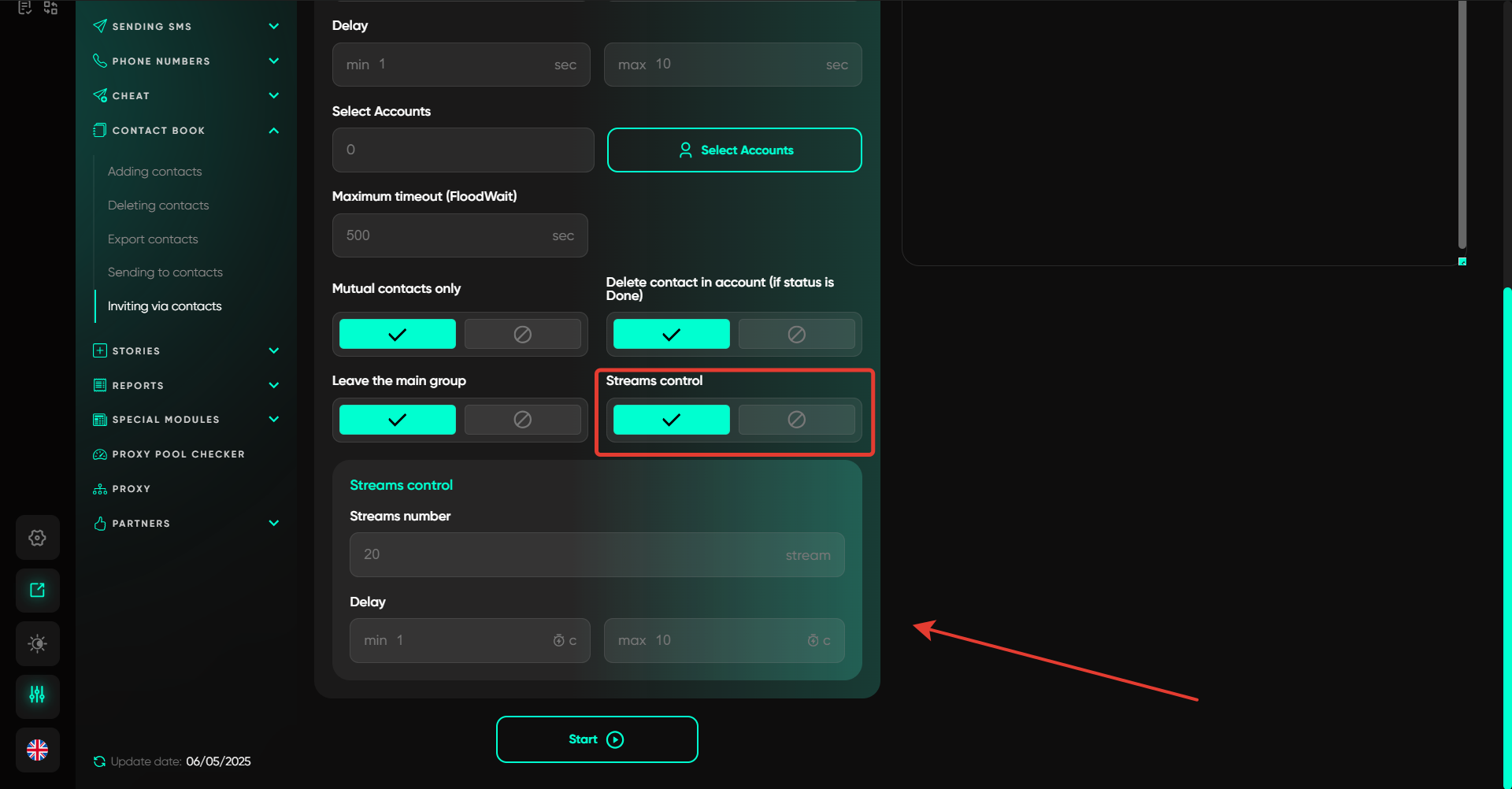Enable Leave the main group checkmark

click(x=397, y=420)
